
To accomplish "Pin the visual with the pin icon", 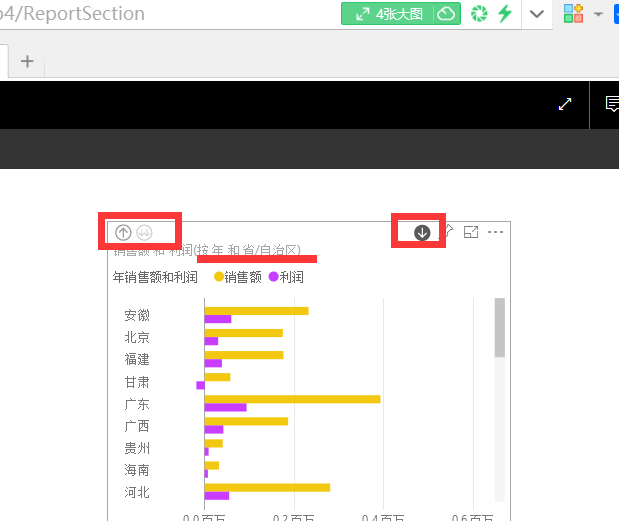I will [449, 231].
